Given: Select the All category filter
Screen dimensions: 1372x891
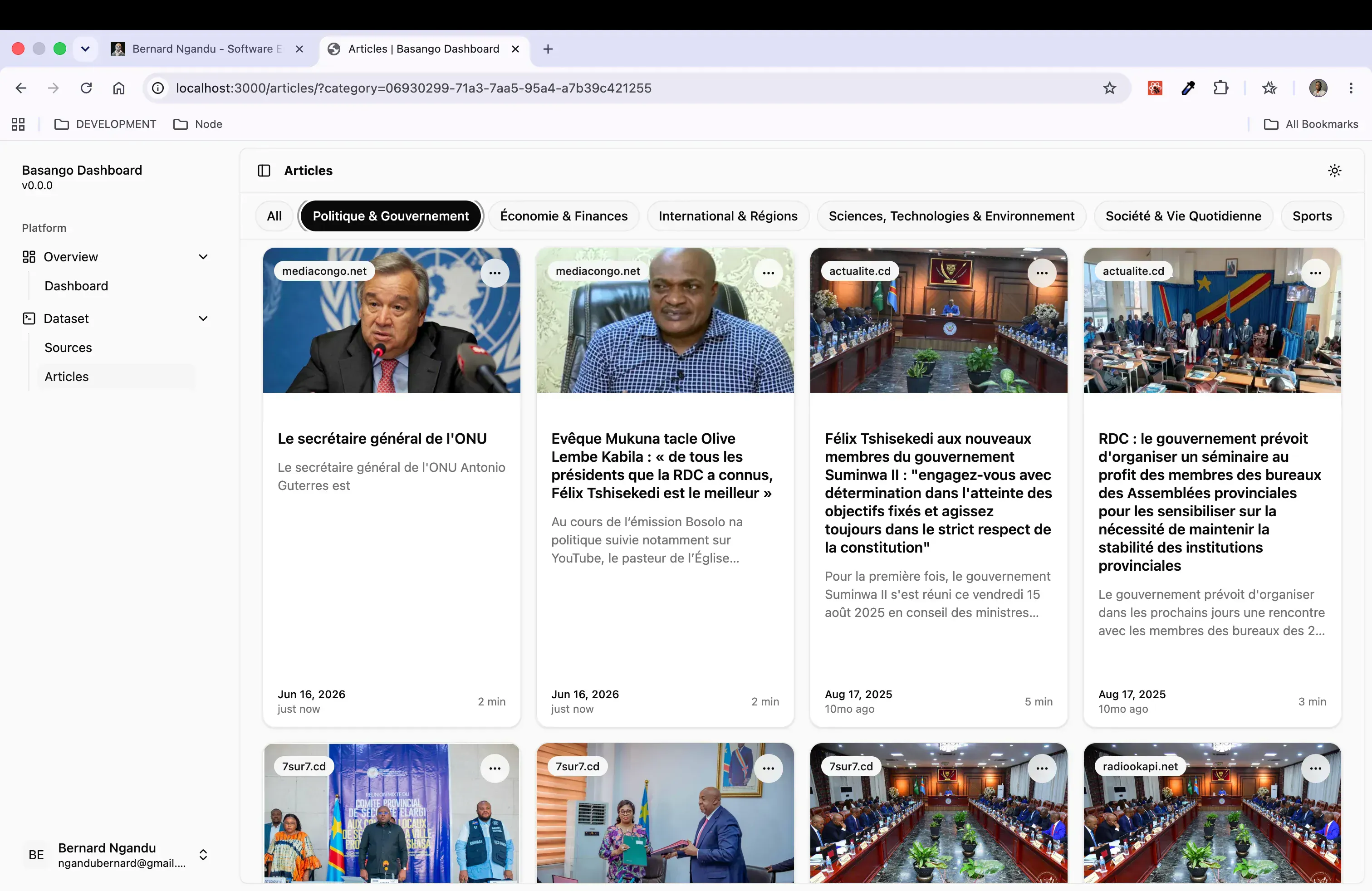Looking at the screenshot, I should click(x=274, y=216).
